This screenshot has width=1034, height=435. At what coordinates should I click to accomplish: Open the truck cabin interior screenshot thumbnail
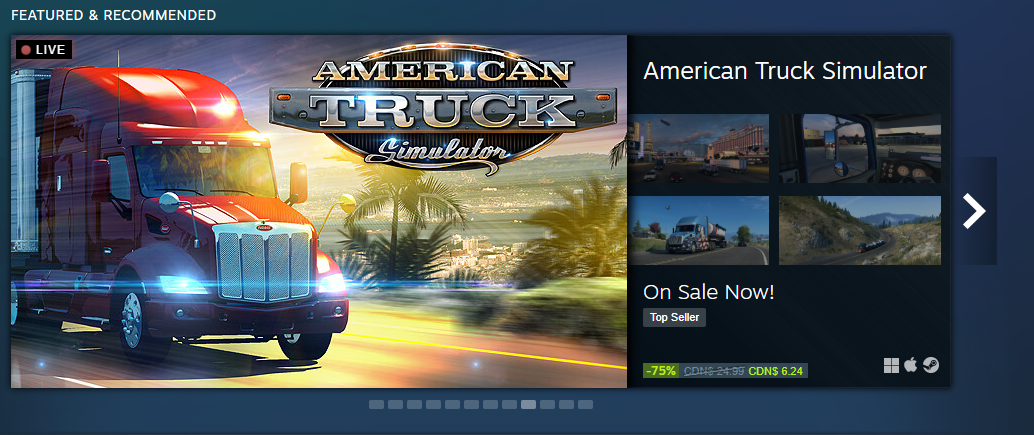(x=860, y=148)
